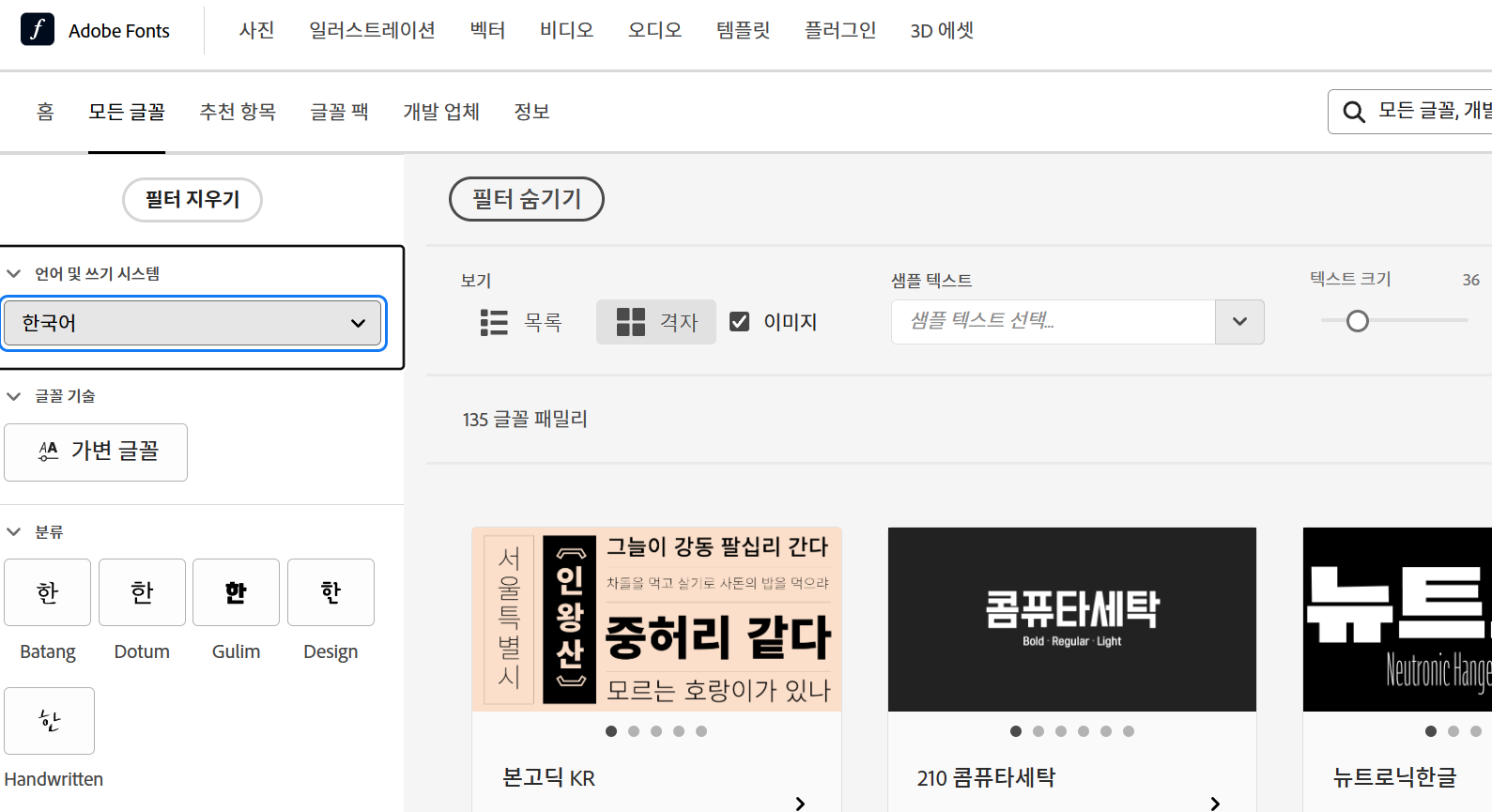Collapse the 분류 section

point(14,531)
